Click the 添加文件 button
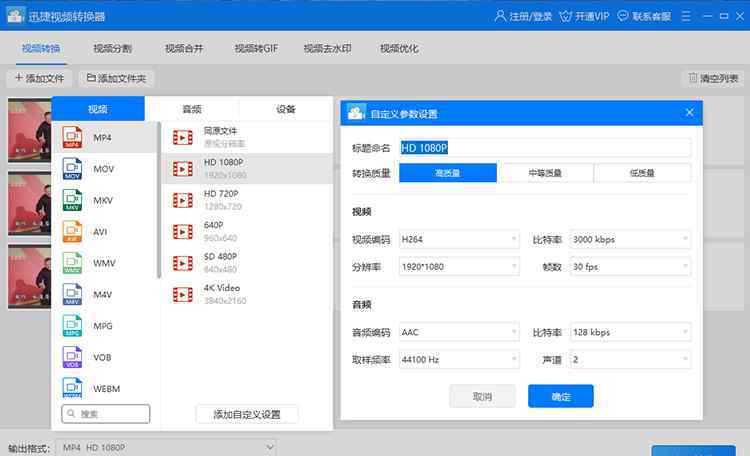This screenshot has height=456, width=750. coord(39,78)
